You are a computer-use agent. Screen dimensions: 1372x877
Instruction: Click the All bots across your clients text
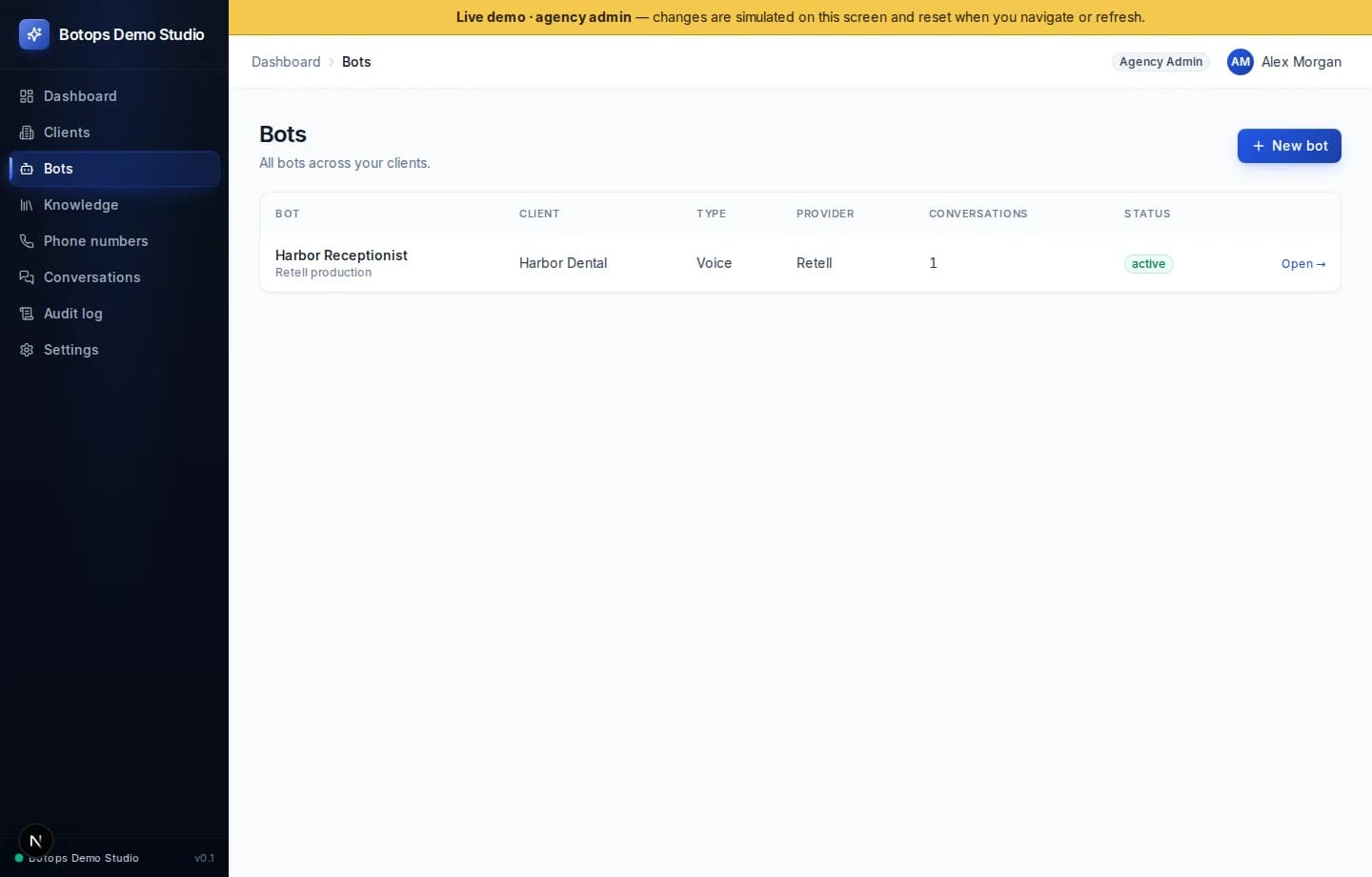click(x=345, y=163)
